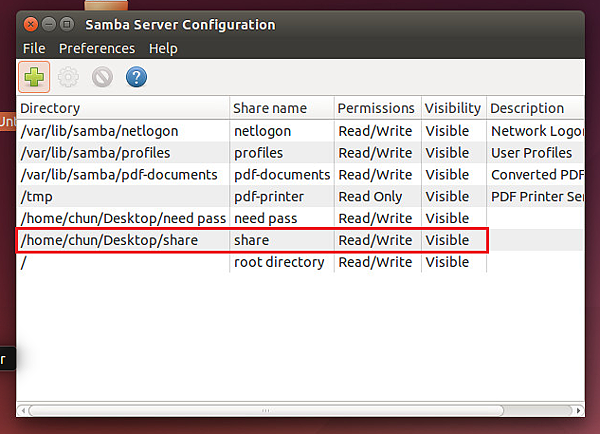The width and height of the screenshot is (600, 434).
Task: Open the Preferences menu
Action: [x=97, y=48]
